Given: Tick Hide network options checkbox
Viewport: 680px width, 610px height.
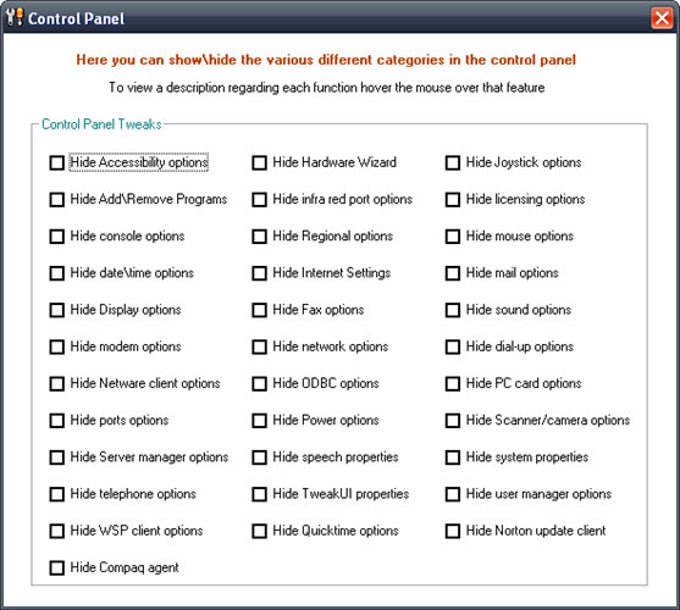Looking at the screenshot, I should [x=259, y=347].
